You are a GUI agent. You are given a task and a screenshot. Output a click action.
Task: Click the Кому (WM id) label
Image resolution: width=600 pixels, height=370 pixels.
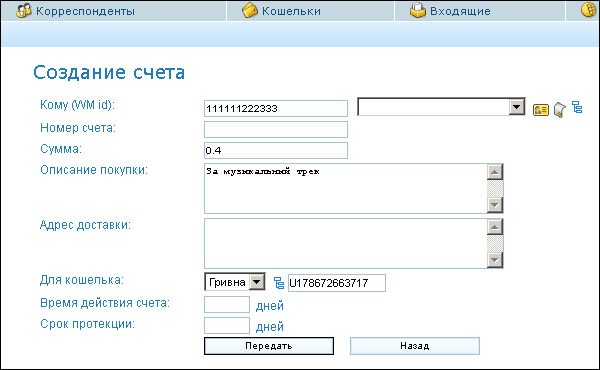point(77,104)
